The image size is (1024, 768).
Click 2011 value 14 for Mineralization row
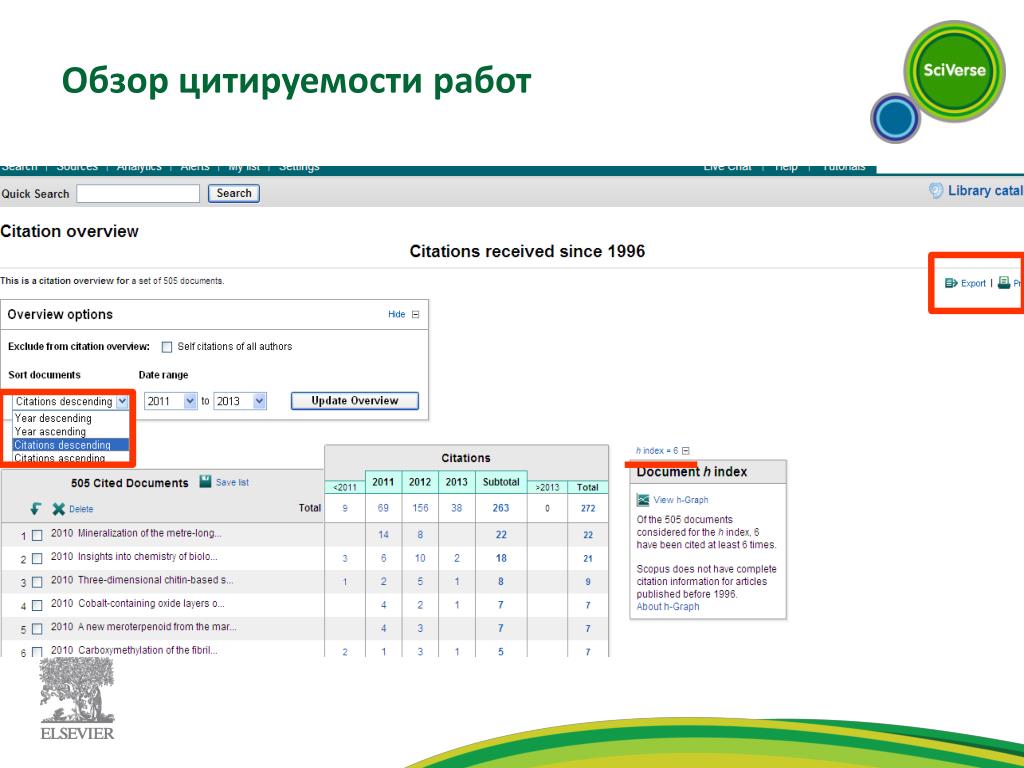pyautogui.click(x=383, y=535)
